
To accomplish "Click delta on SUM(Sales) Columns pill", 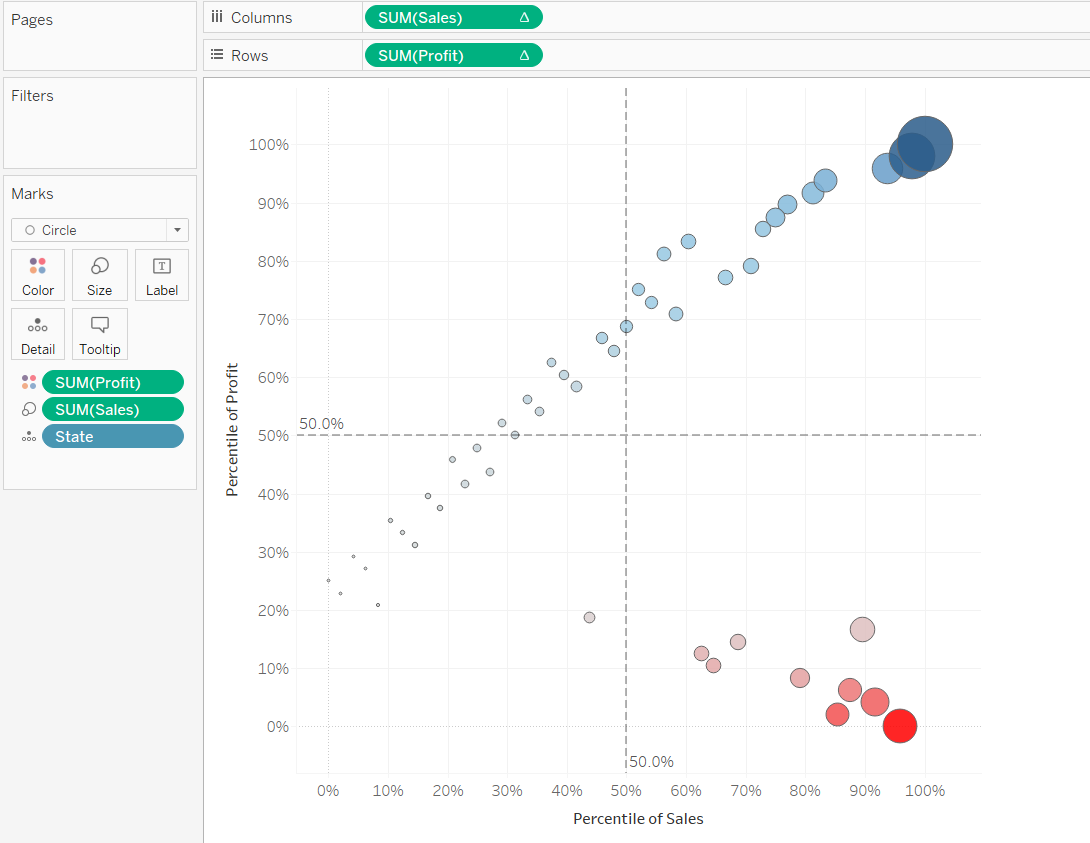I will click(x=524, y=17).
